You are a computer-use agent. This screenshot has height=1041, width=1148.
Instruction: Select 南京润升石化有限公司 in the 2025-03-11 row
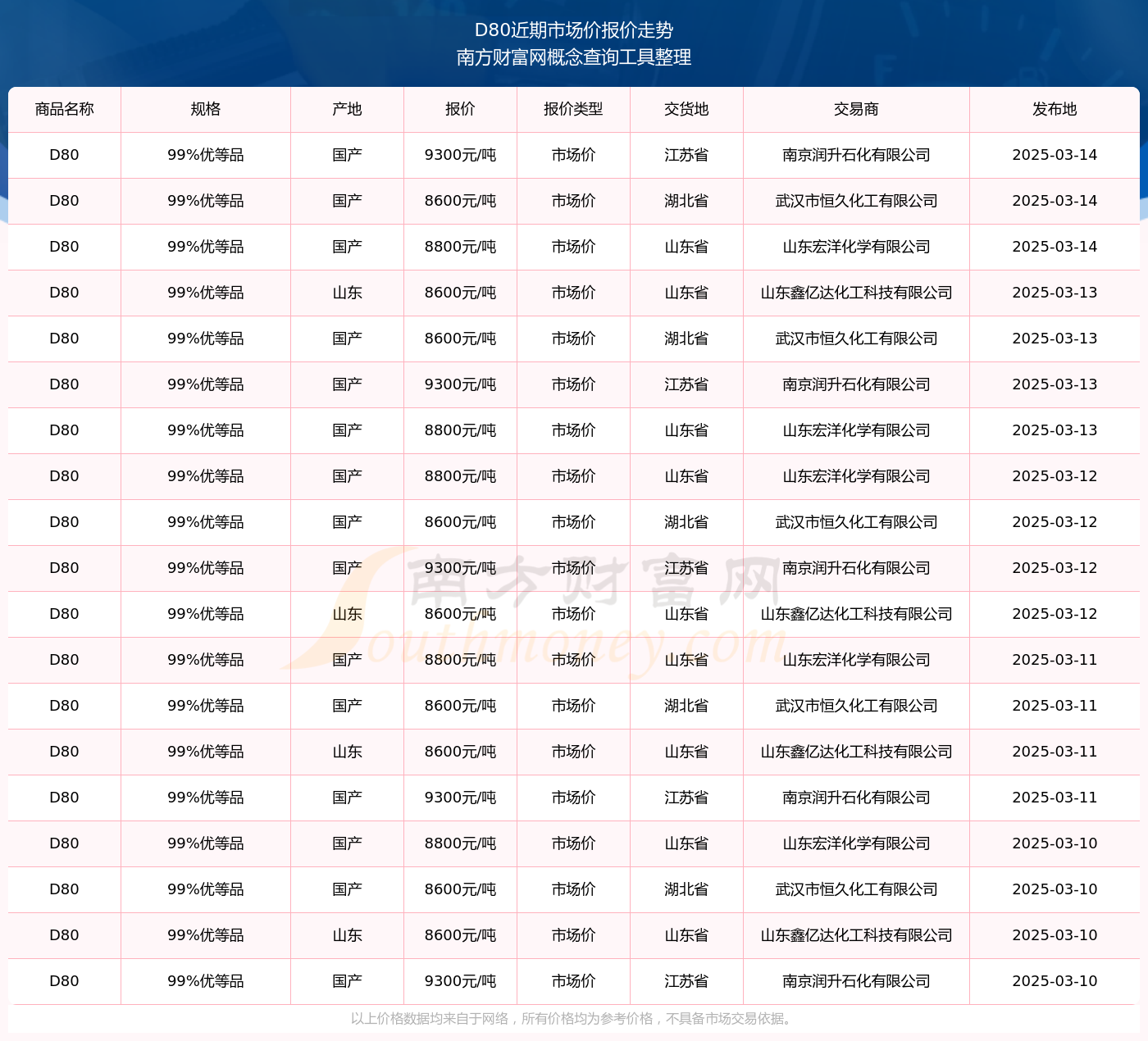pyautogui.click(x=856, y=798)
